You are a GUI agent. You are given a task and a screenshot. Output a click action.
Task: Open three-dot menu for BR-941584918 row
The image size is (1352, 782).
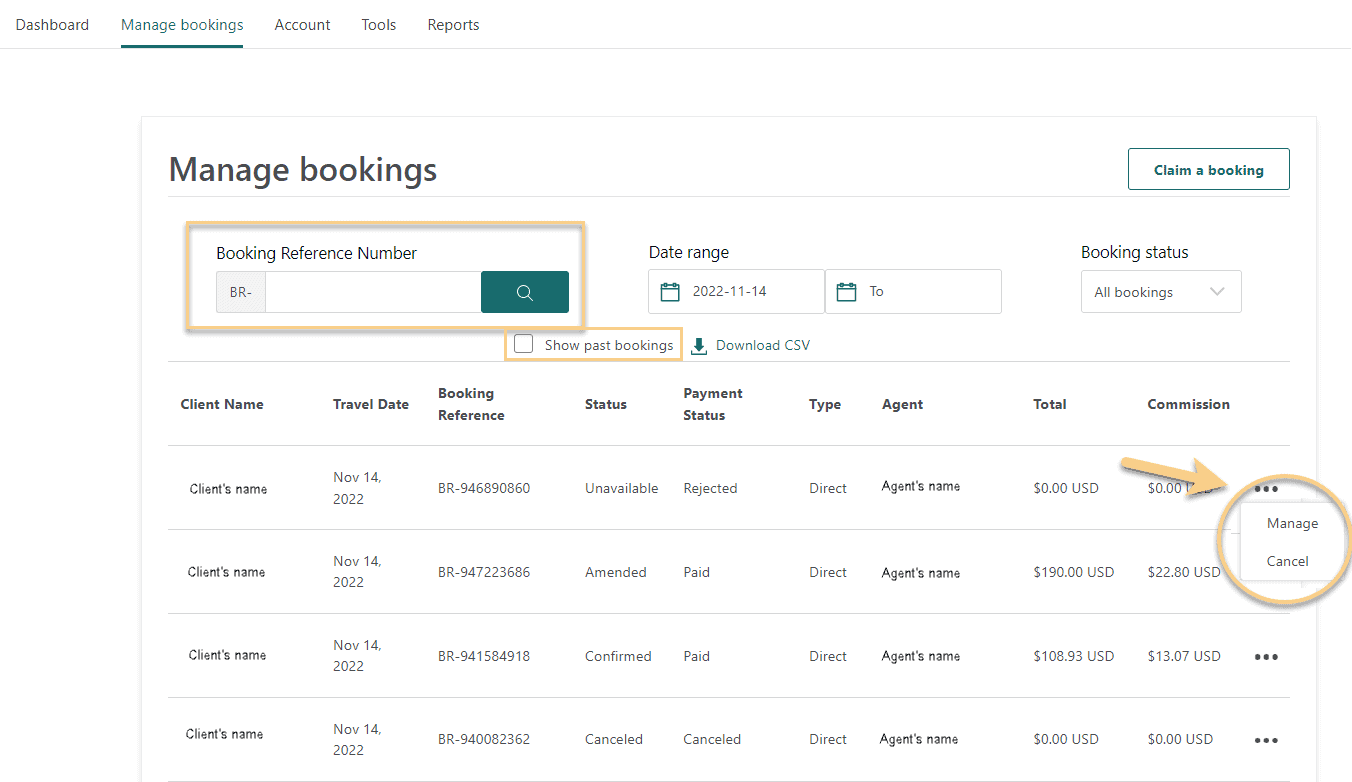(1266, 657)
